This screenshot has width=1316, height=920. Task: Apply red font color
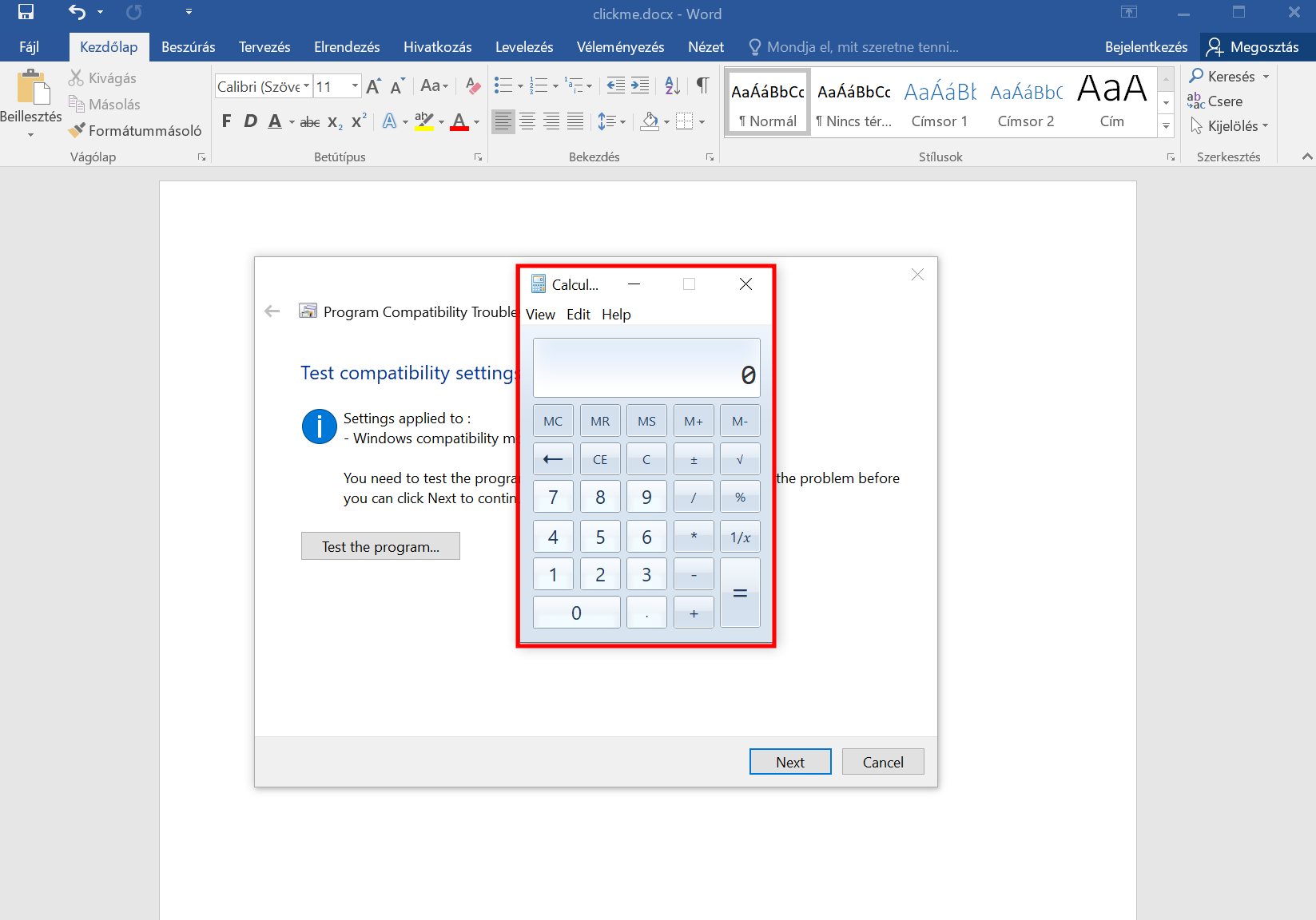tap(459, 121)
